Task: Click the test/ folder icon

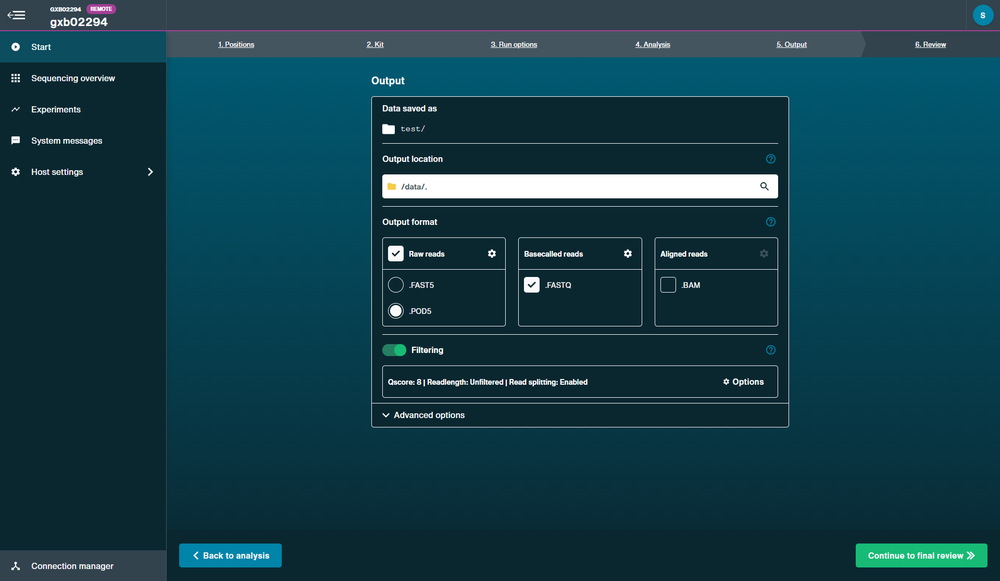Action: point(388,129)
